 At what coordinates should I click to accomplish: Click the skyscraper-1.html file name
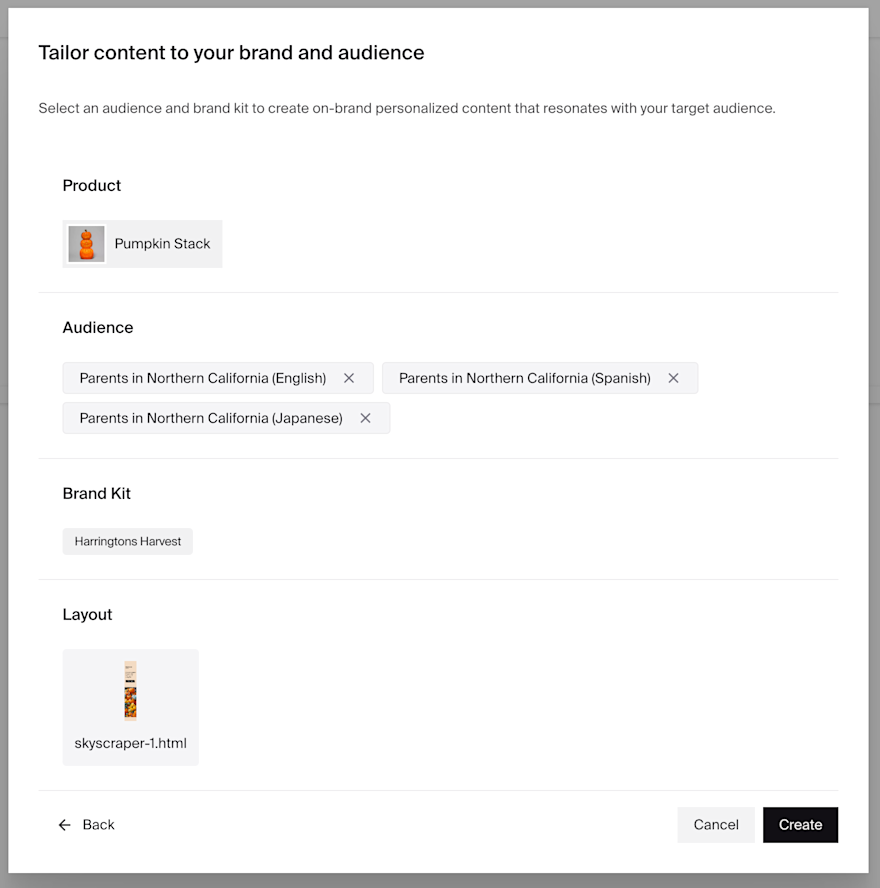[x=130, y=743]
